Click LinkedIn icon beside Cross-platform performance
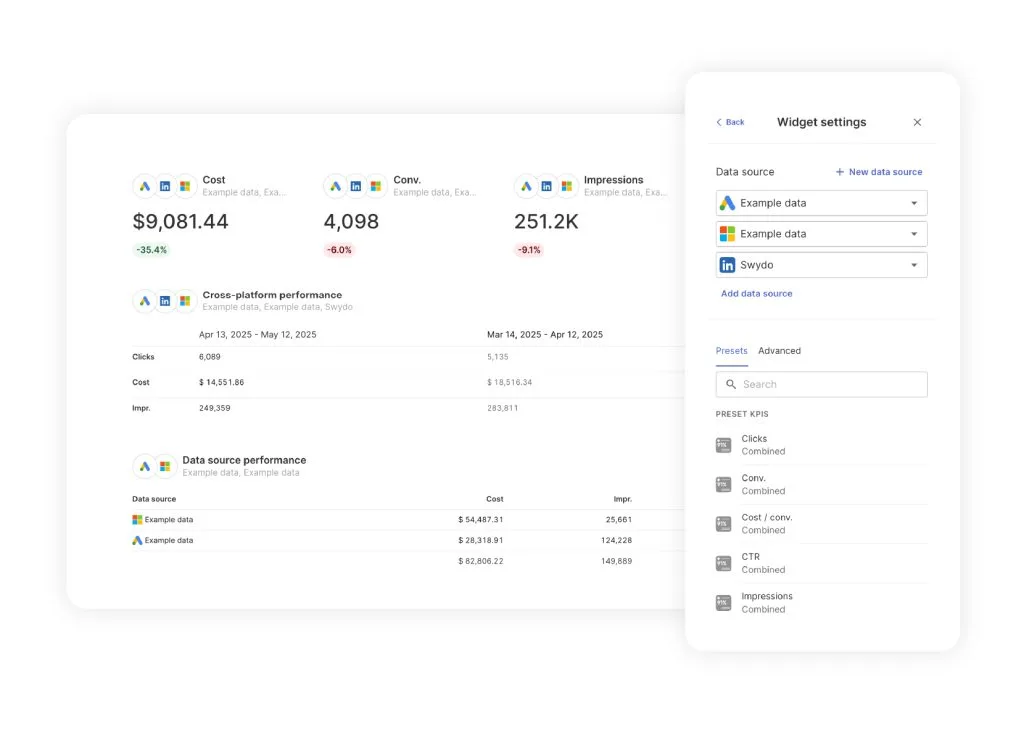The image size is (1024, 738). pyautogui.click(x=165, y=301)
